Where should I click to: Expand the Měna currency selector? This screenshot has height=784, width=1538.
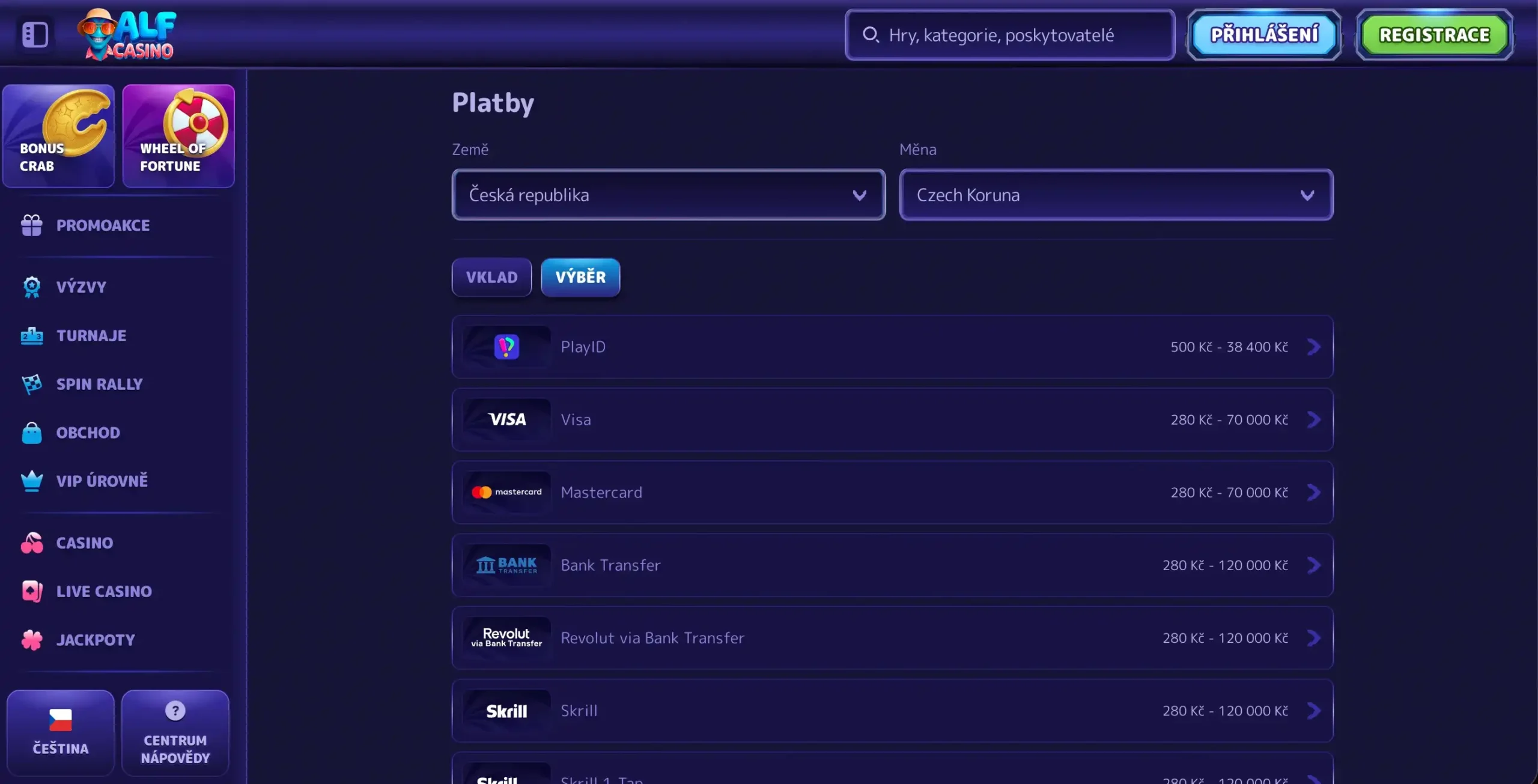click(x=1116, y=195)
